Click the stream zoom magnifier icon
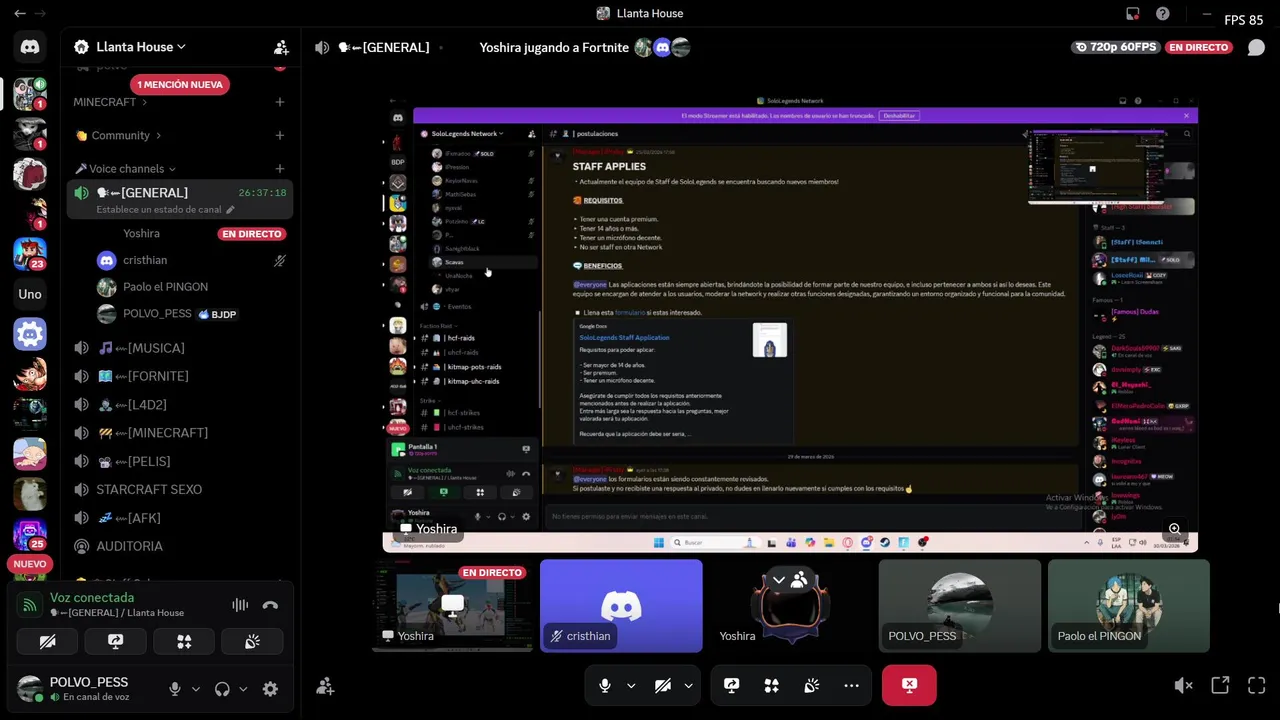 click(1175, 529)
